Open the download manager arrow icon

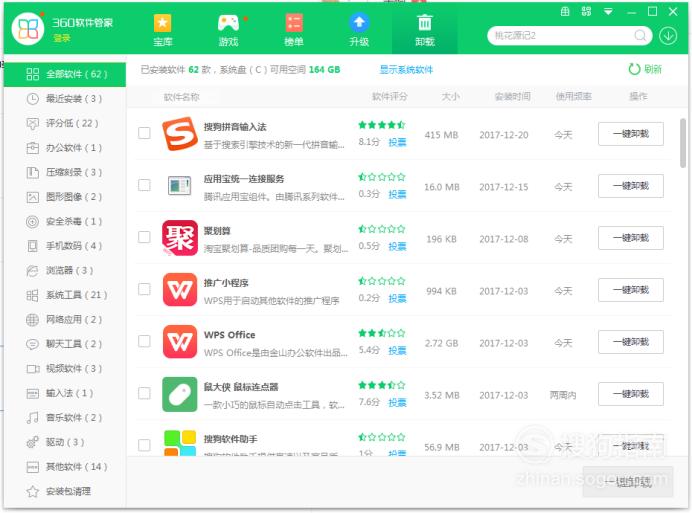[x=668, y=36]
